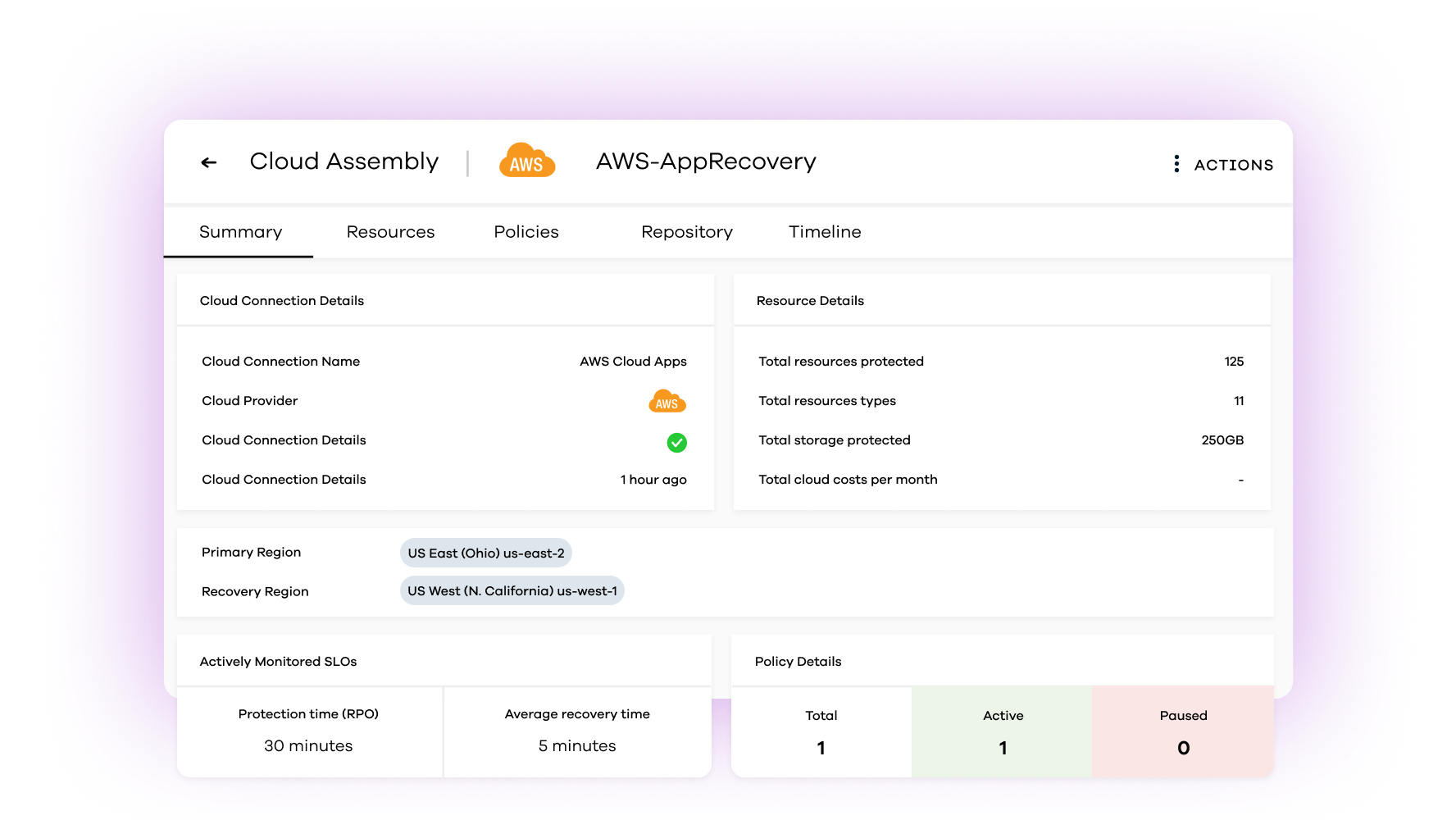Image resolution: width=1456 pixels, height=820 pixels.
Task: Click the Protection time (RPO) card
Action: (x=309, y=731)
